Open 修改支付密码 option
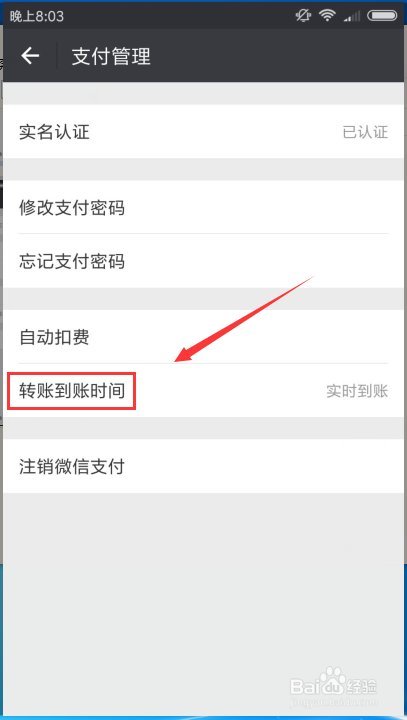The image size is (407, 720). tap(204, 208)
